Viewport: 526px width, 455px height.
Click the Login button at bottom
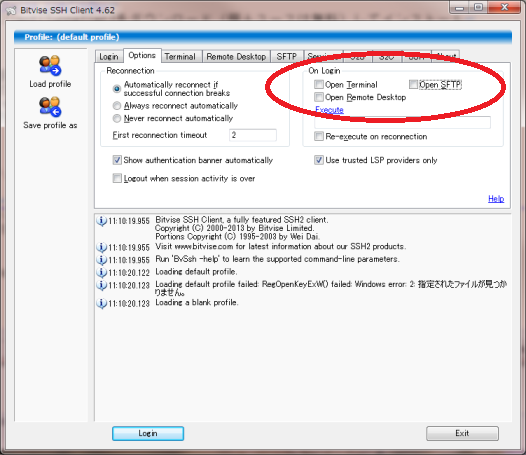pos(148,433)
